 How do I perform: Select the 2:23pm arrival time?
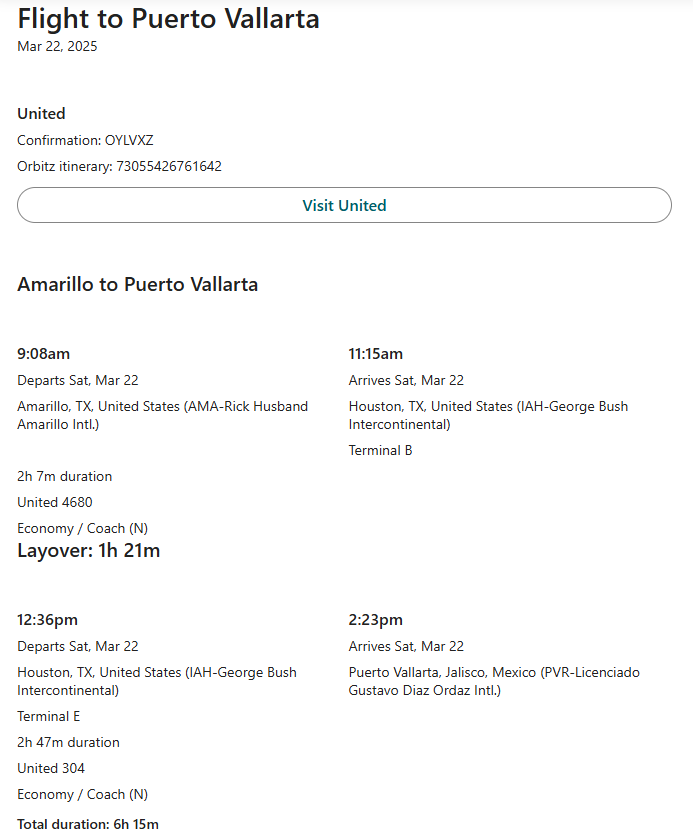(x=375, y=620)
